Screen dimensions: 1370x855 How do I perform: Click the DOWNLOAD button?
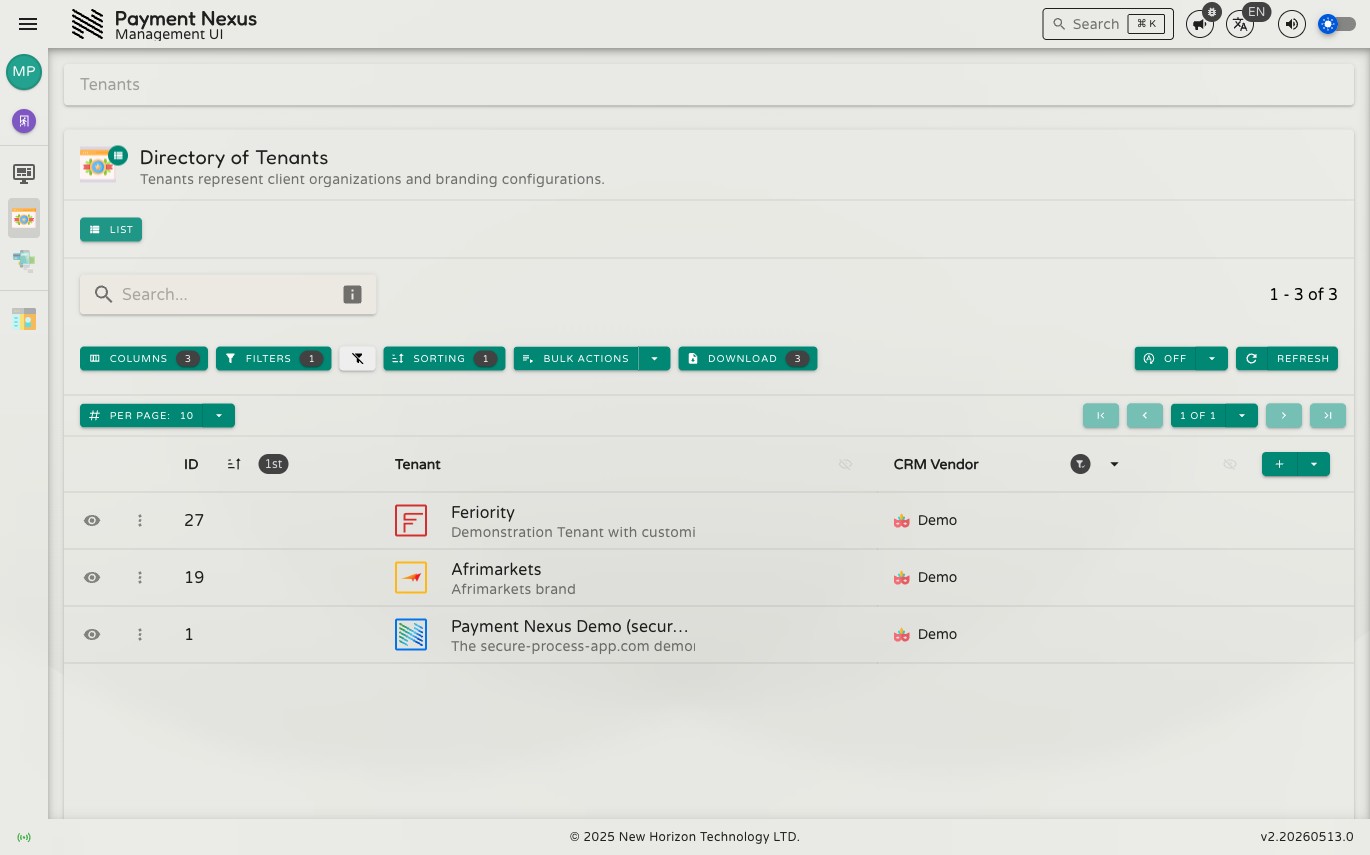tap(748, 358)
